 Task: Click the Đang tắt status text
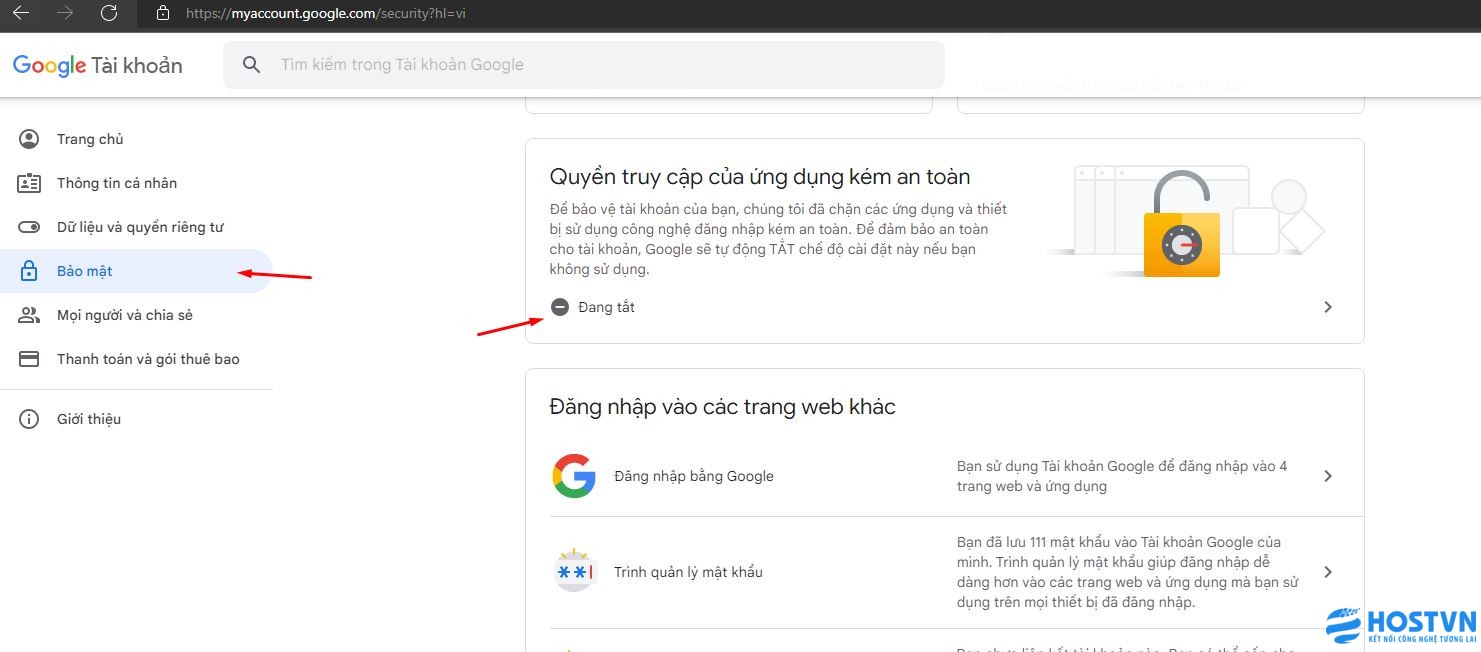click(x=606, y=307)
